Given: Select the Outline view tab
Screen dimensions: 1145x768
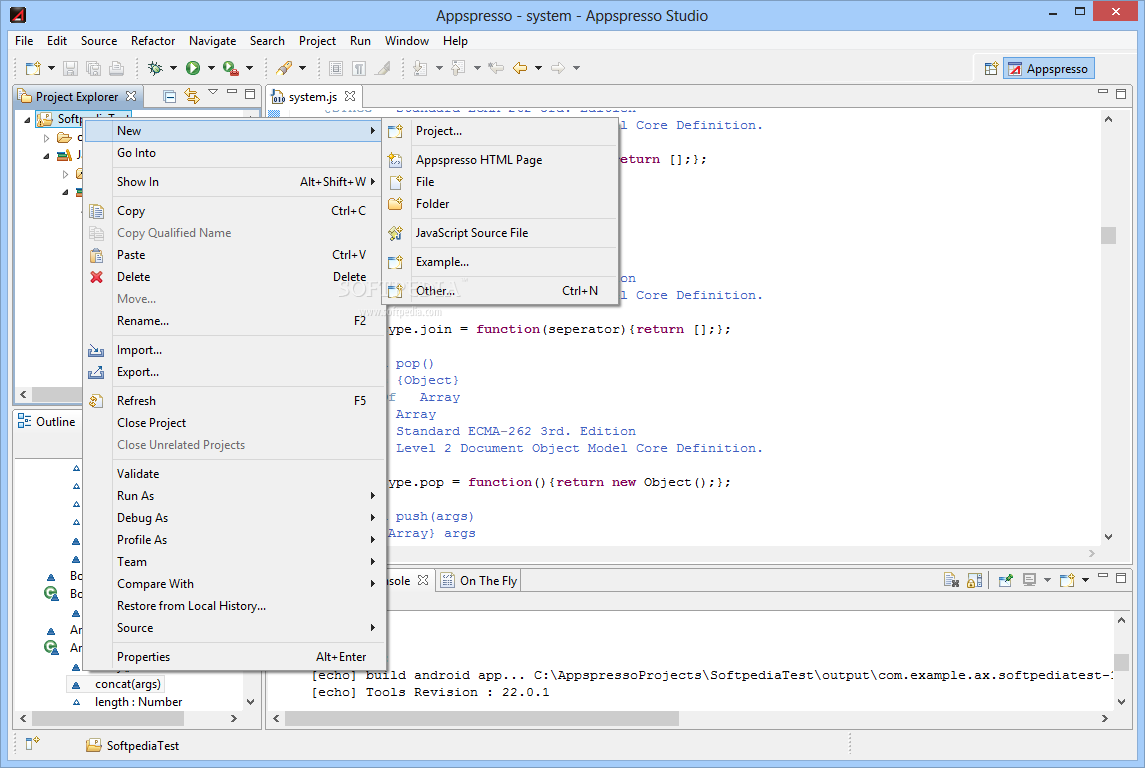Looking at the screenshot, I should [x=47, y=422].
